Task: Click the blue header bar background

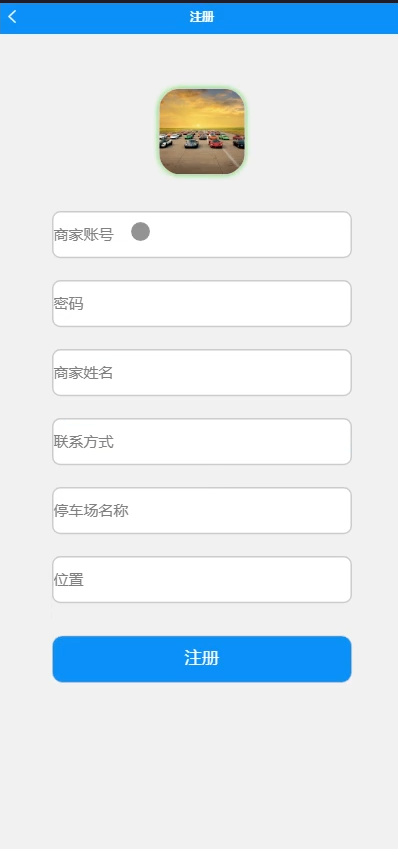Action: (303, 17)
